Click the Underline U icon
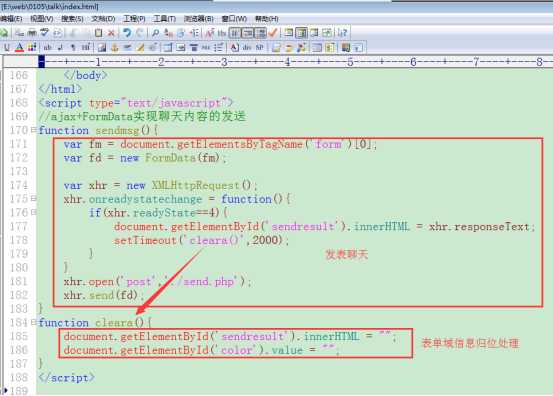 7,47
